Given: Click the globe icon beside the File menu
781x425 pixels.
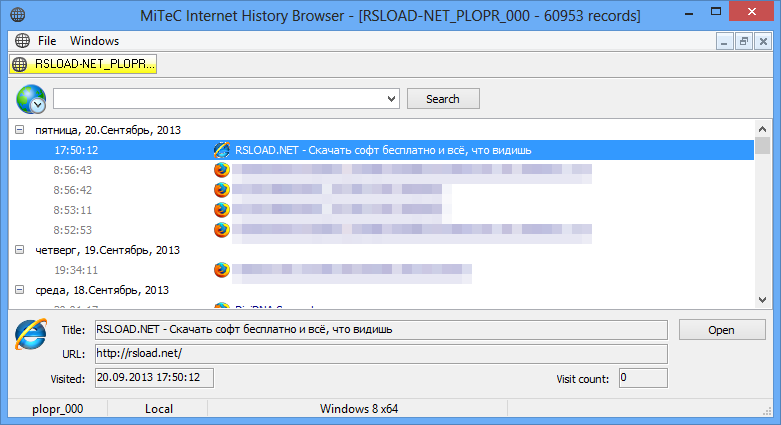Looking at the screenshot, I should point(22,40).
